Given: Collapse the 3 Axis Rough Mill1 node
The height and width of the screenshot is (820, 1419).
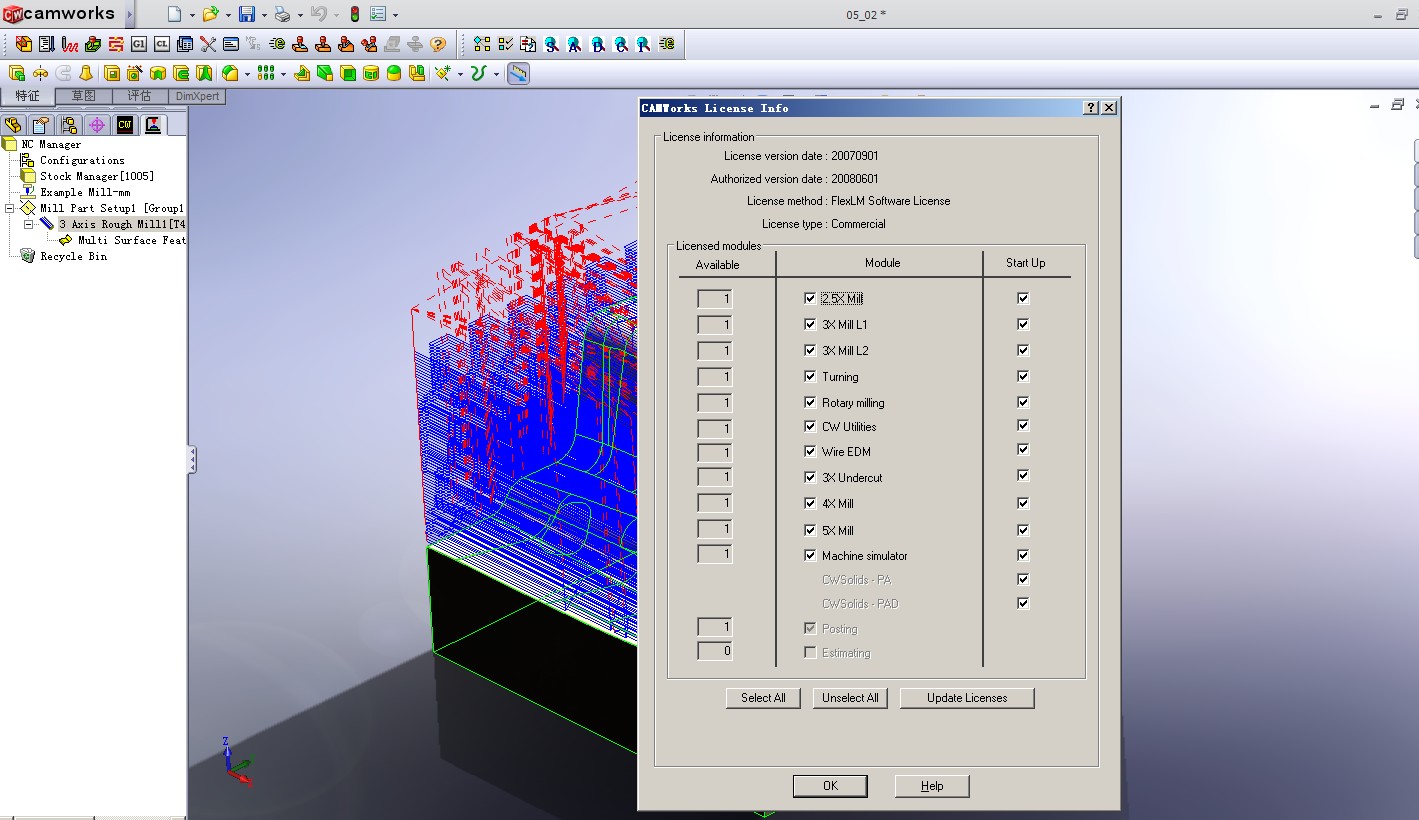Looking at the screenshot, I should tap(29, 224).
